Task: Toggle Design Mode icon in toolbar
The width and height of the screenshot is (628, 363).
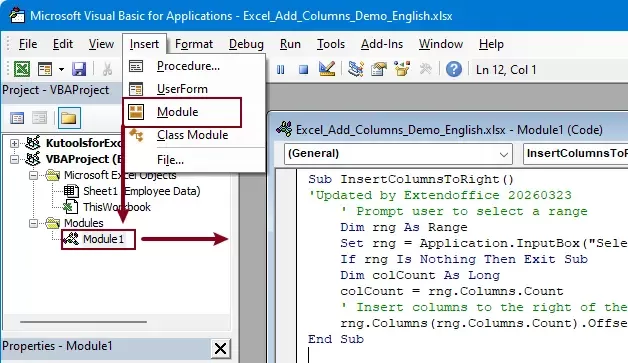Action: tap(327, 69)
